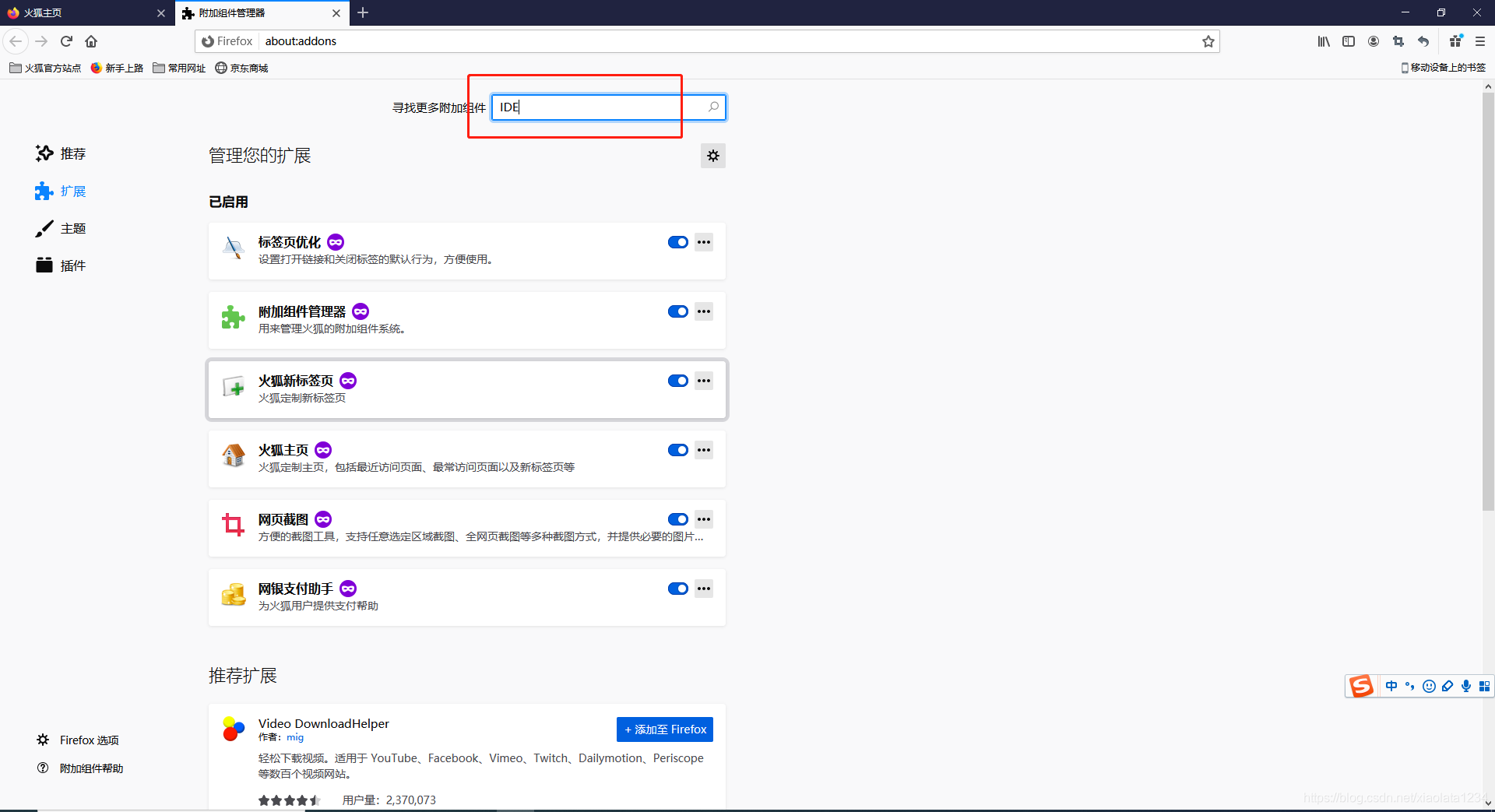The image size is (1495, 812).
Task: Open more options for 标签页优化
Action: pyautogui.click(x=704, y=242)
